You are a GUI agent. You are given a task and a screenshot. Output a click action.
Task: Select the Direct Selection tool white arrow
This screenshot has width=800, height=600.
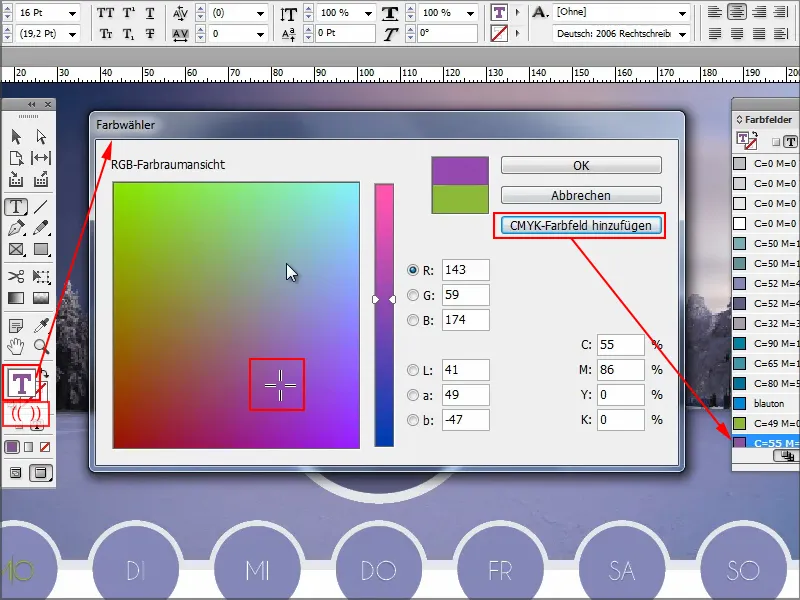[x=41, y=137]
